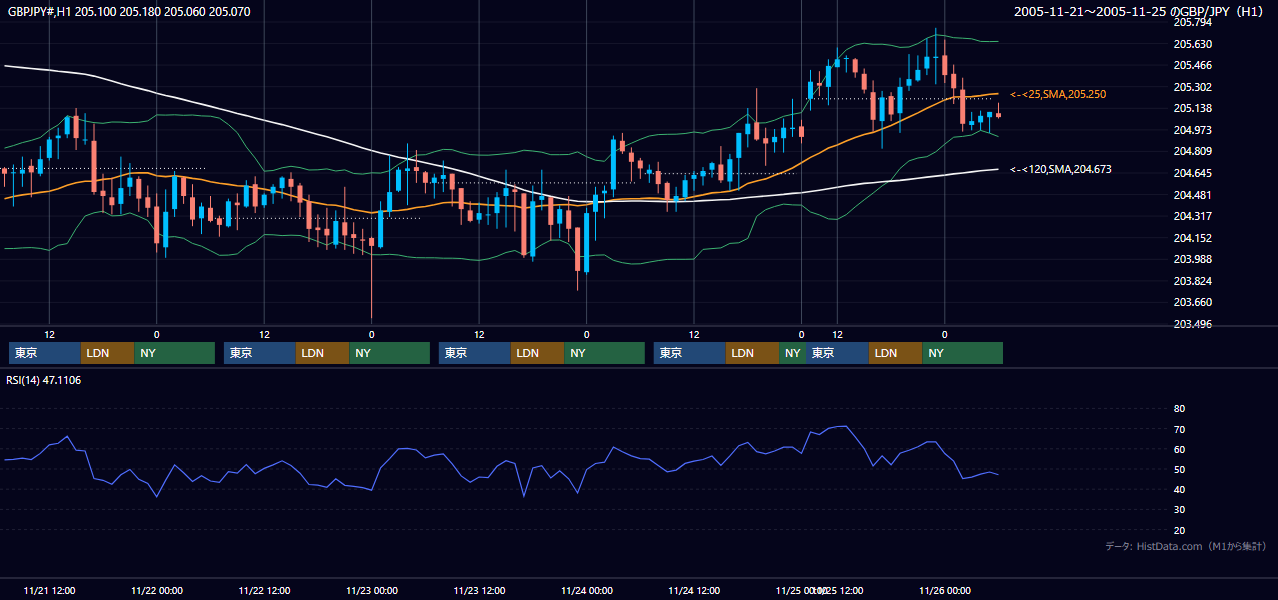Click price axis value 203.496
This screenshot has height=600, width=1278.
click(1192, 324)
